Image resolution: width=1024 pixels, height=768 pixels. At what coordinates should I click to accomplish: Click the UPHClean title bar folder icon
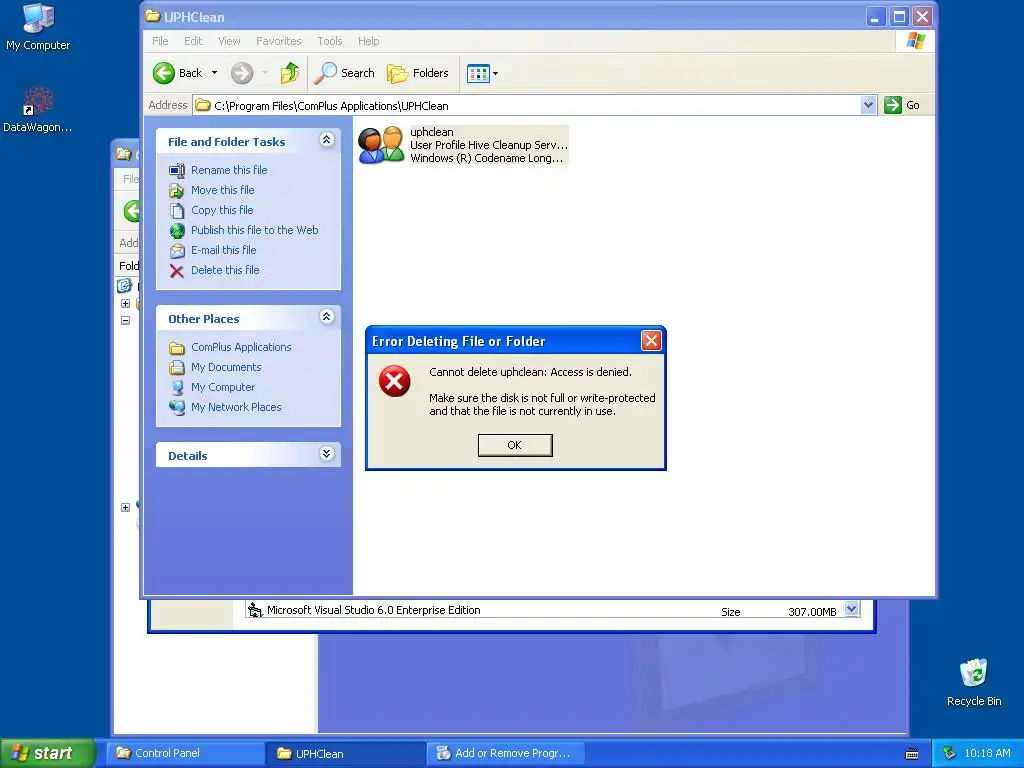(153, 16)
